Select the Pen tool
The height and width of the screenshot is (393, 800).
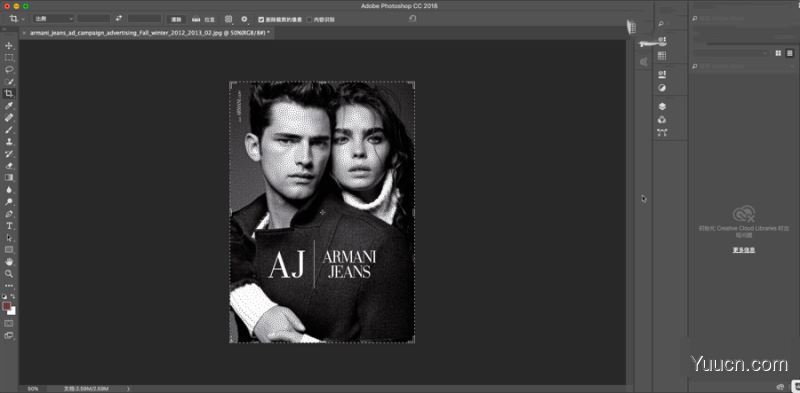(x=9, y=213)
